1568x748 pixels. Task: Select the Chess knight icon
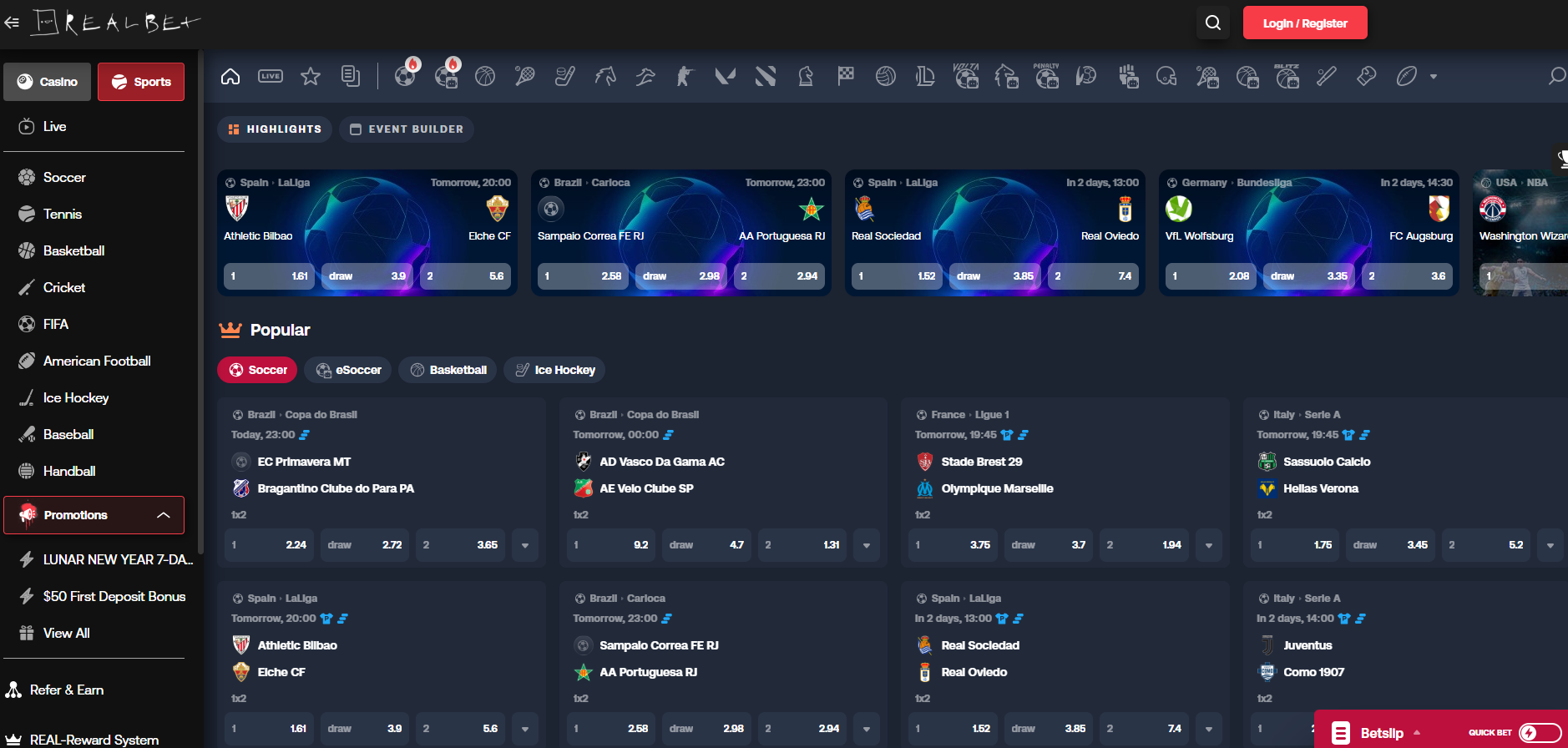click(x=806, y=77)
